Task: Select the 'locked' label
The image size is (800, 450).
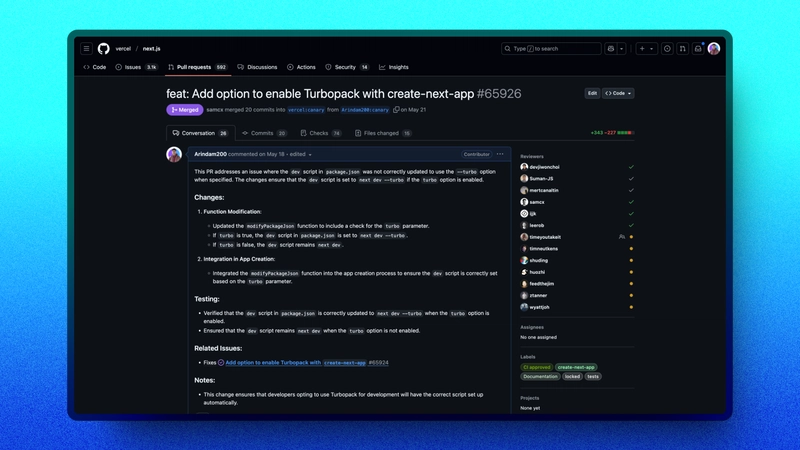Action: [572, 377]
